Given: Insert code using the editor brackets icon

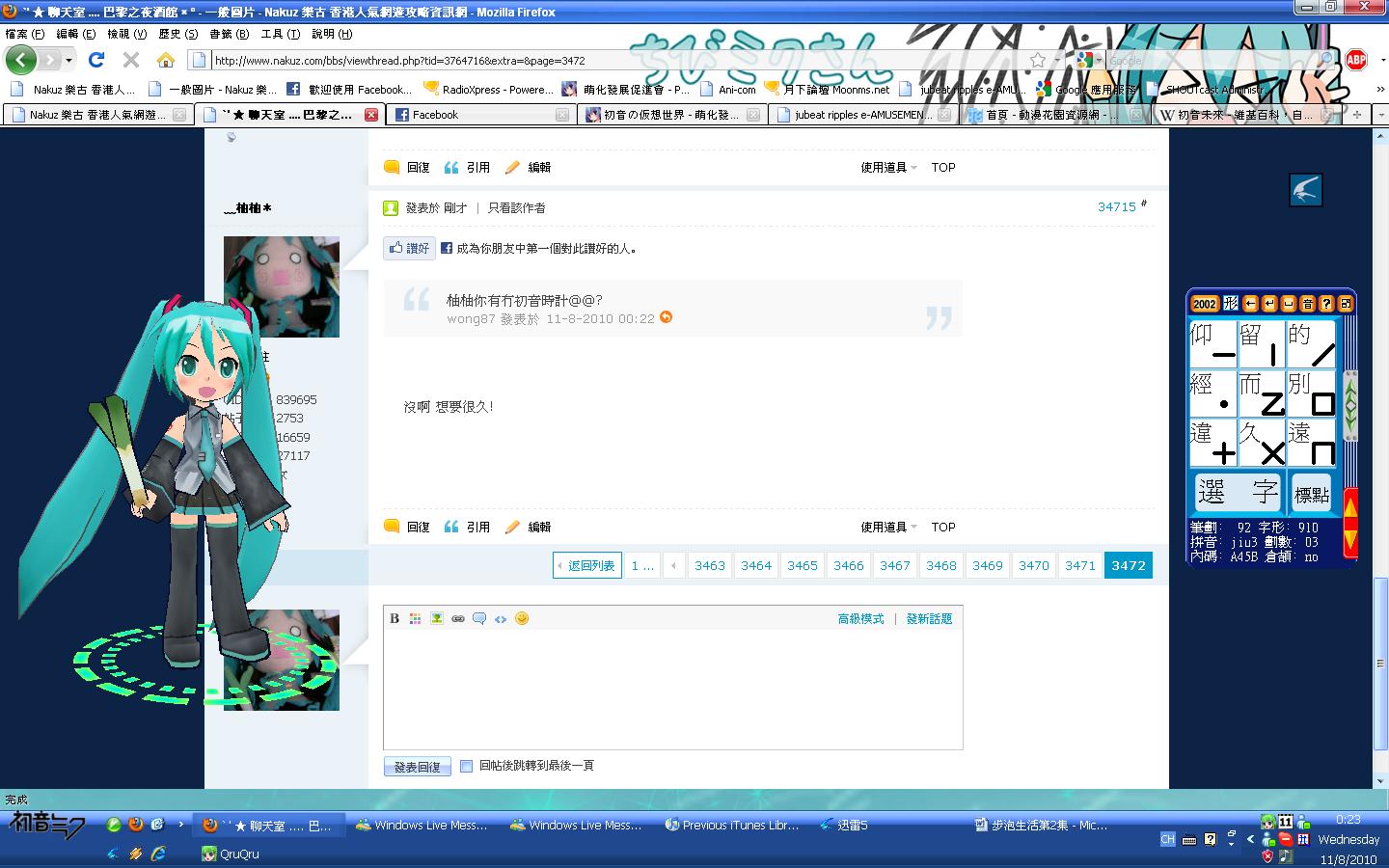Looking at the screenshot, I should (501, 618).
